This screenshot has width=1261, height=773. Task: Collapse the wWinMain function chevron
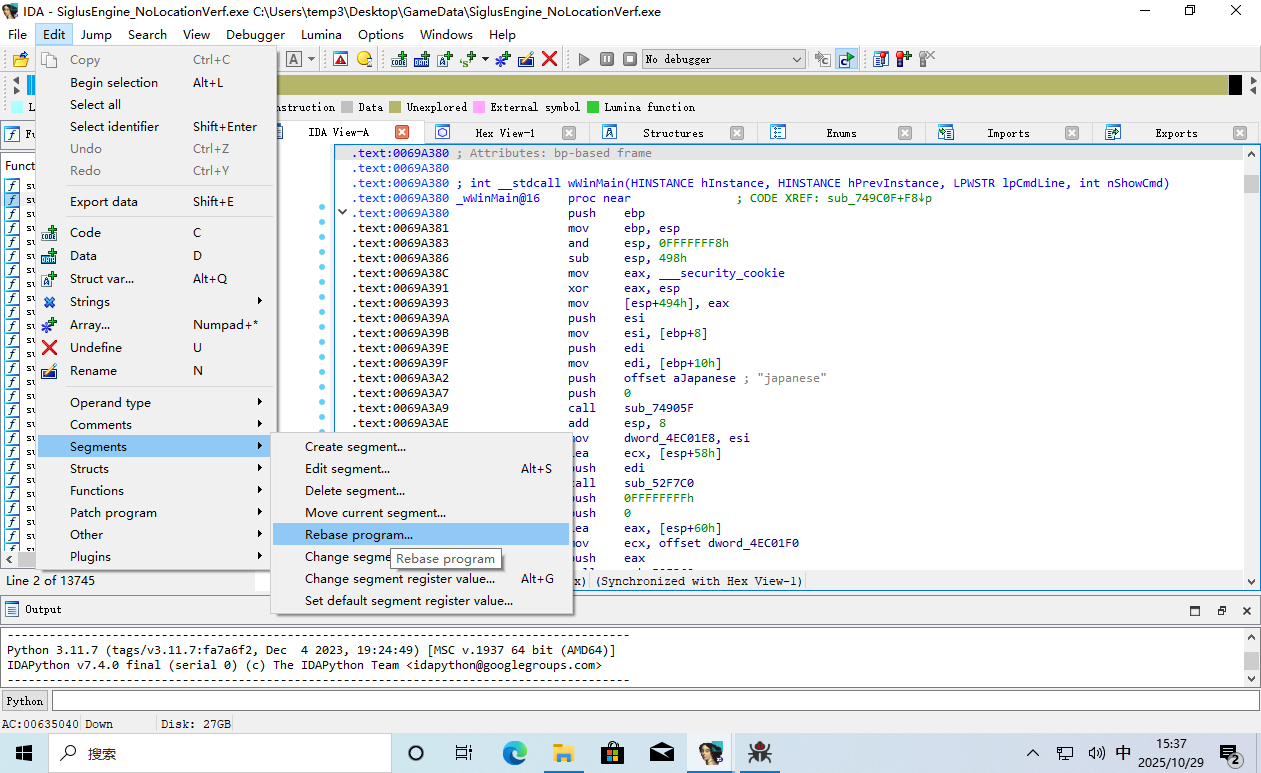point(343,213)
